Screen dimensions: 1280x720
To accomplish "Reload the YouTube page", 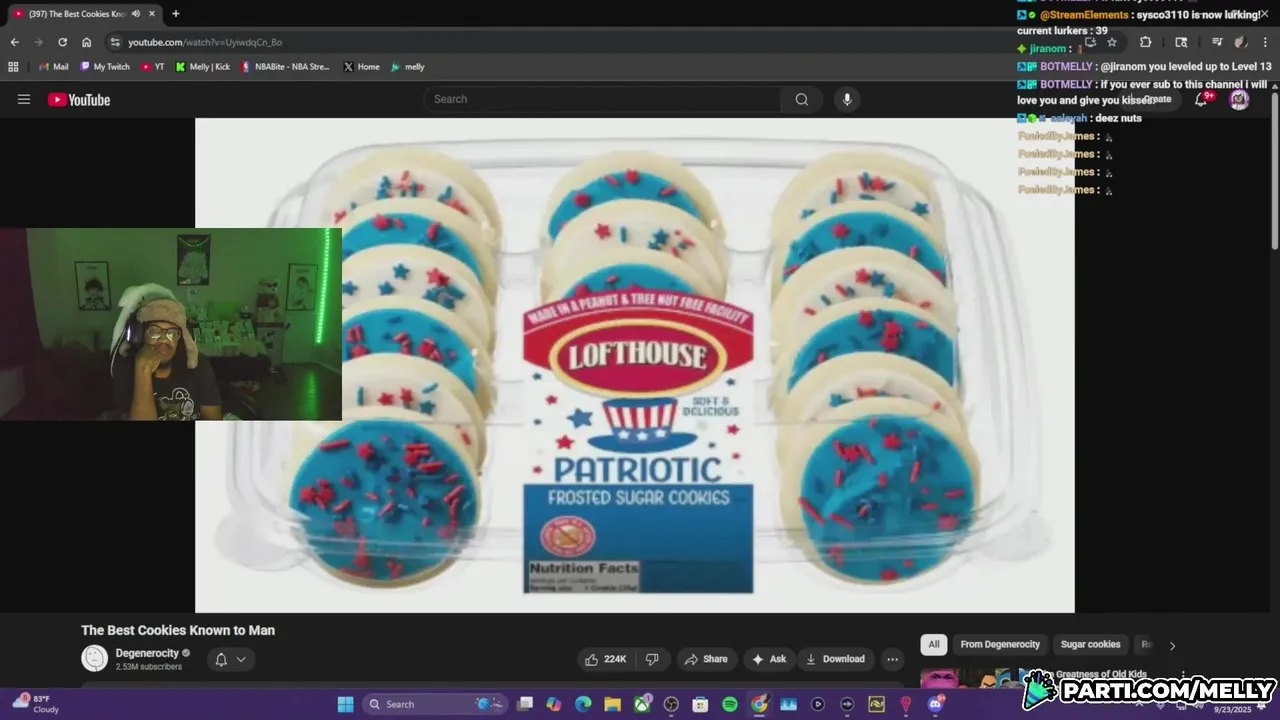I will (x=62, y=42).
